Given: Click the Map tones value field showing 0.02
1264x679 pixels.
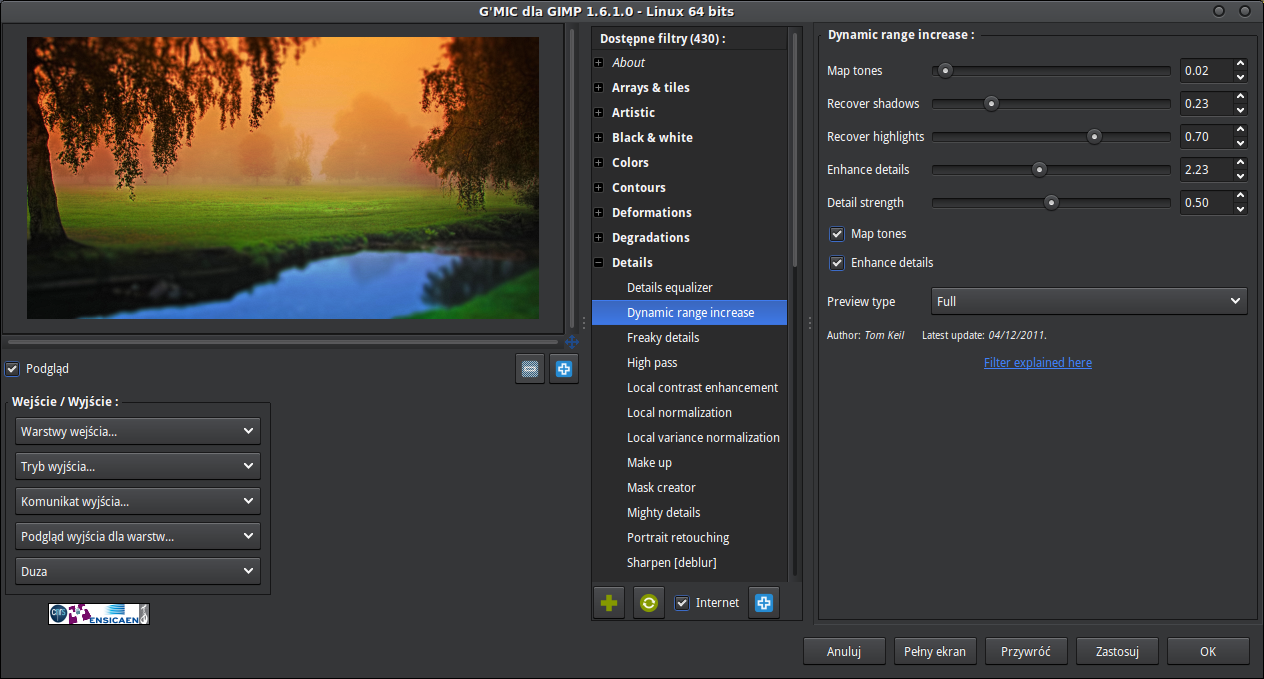Looking at the screenshot, I should (1206, 71).
